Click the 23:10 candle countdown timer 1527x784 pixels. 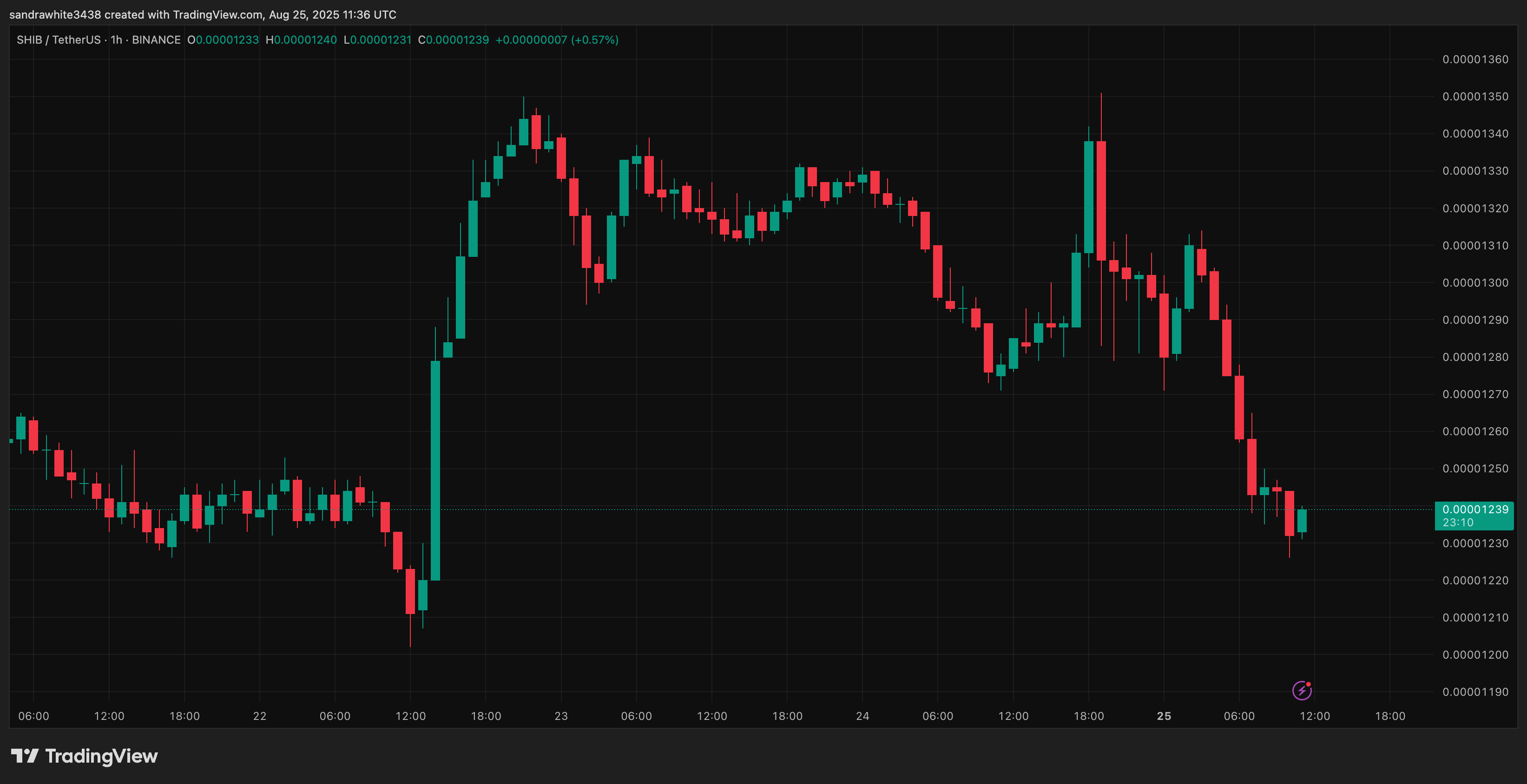click(1458, 523)
